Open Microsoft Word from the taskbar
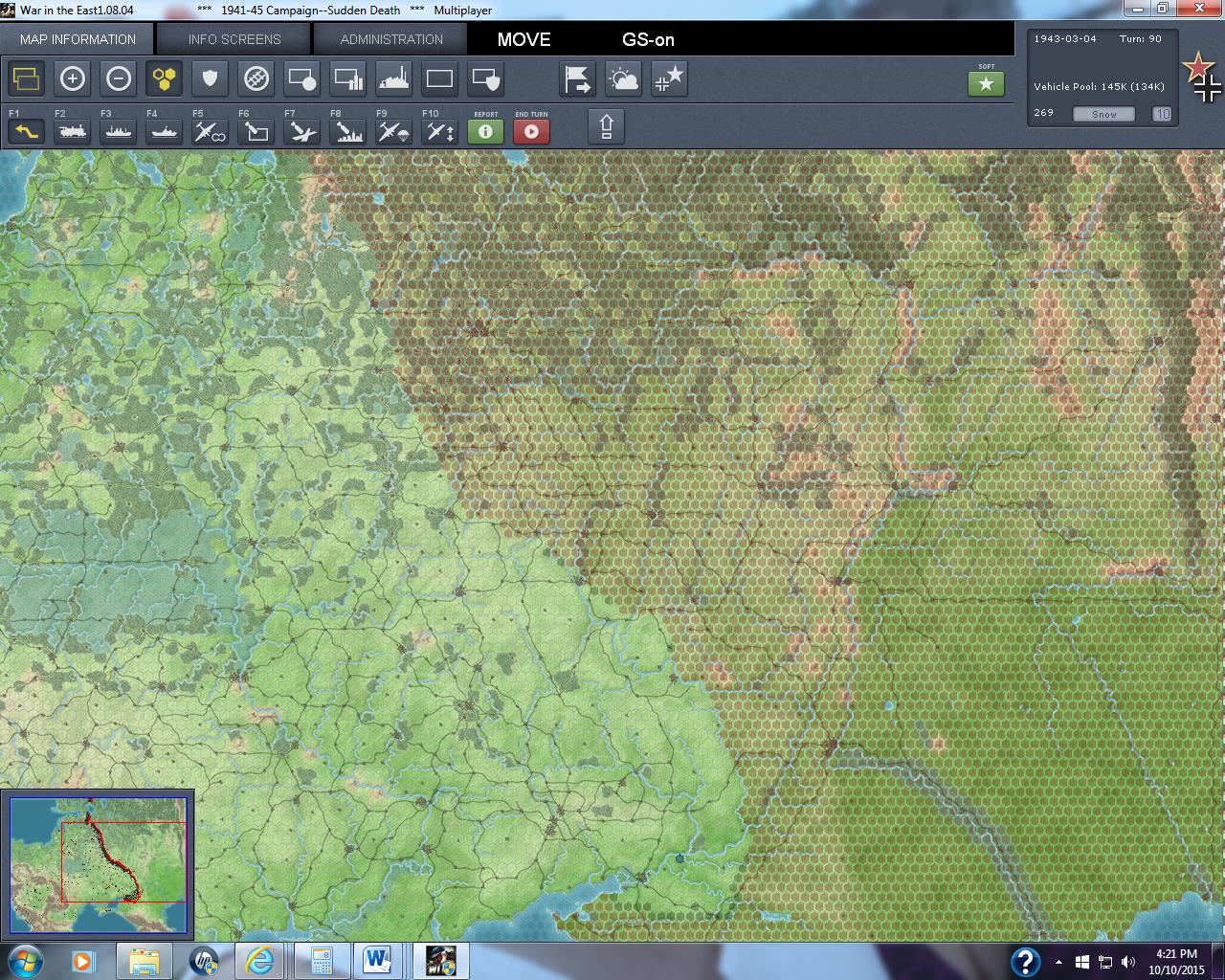Viewport: 1225px width, 980px height. (x=380, y=960)
